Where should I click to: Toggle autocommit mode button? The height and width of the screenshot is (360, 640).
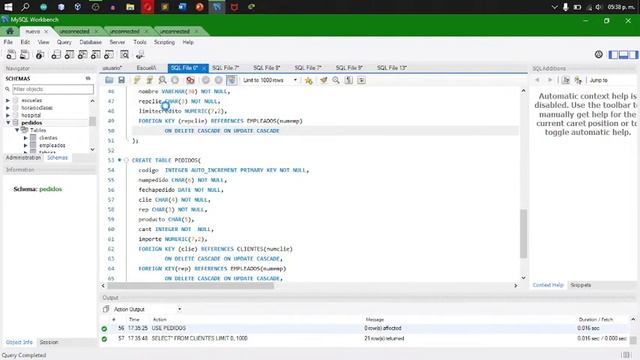pos(231,80)
